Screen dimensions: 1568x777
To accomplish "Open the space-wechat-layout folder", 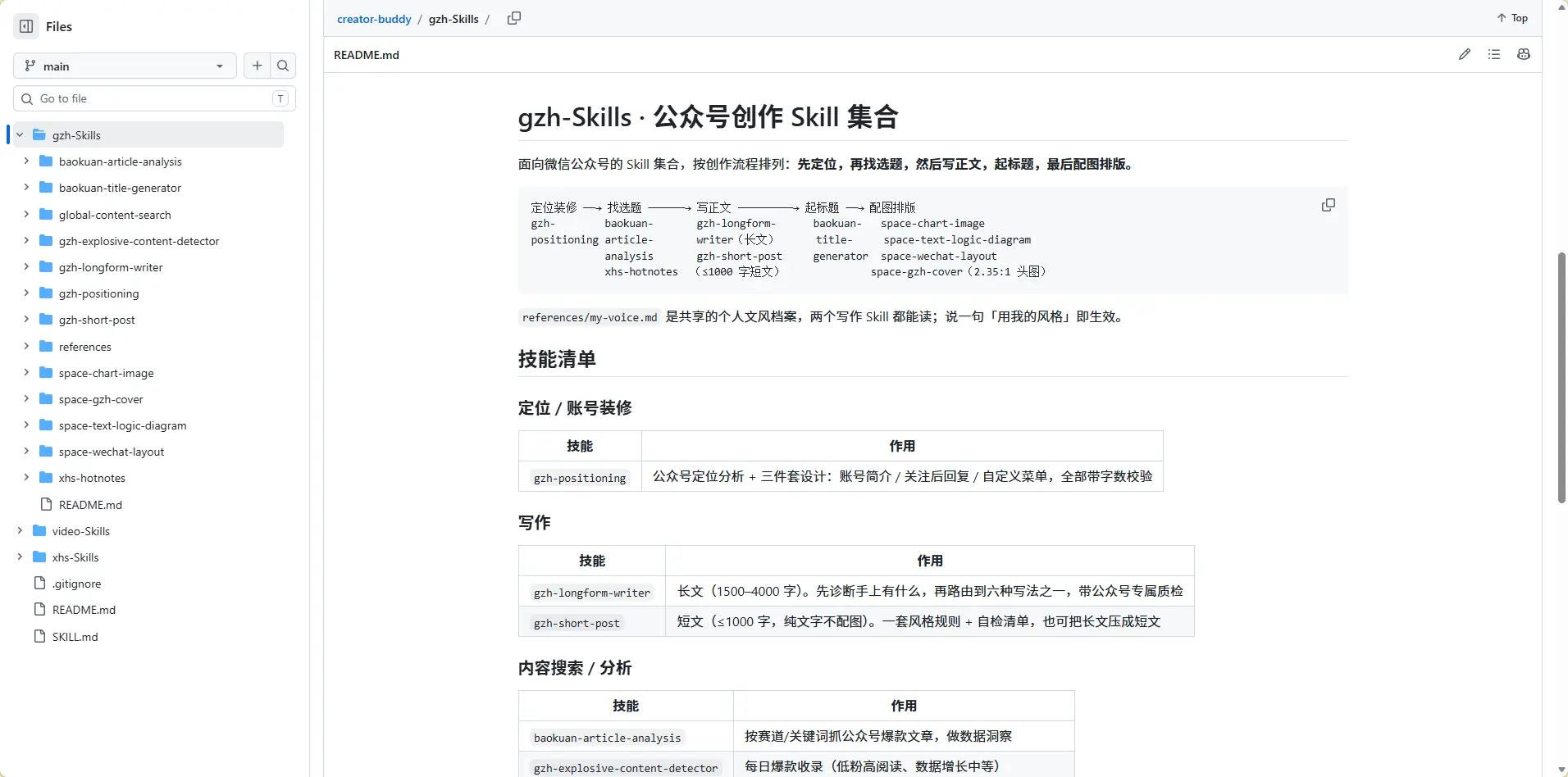I will (112, 452).
